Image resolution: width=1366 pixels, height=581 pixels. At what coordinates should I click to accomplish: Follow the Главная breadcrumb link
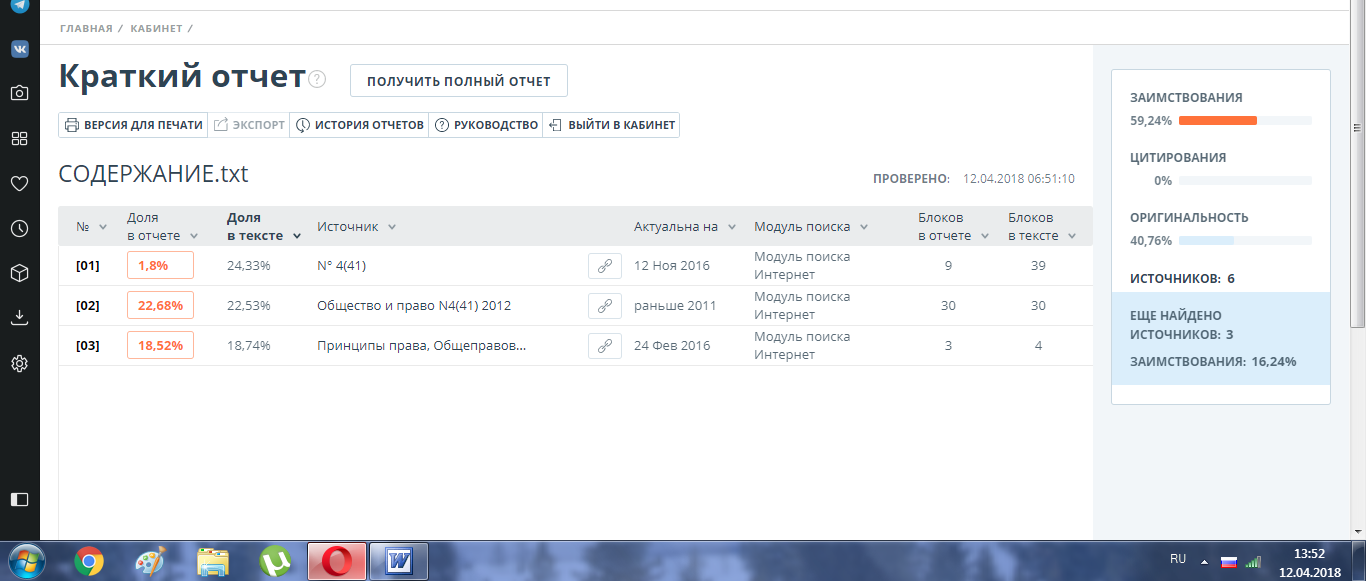[86, 28]
